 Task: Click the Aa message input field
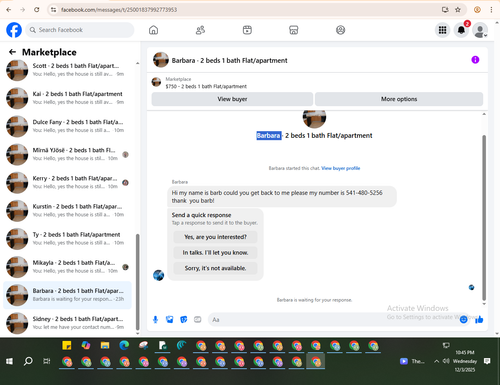pyautogui.click(x=333, y=320)
